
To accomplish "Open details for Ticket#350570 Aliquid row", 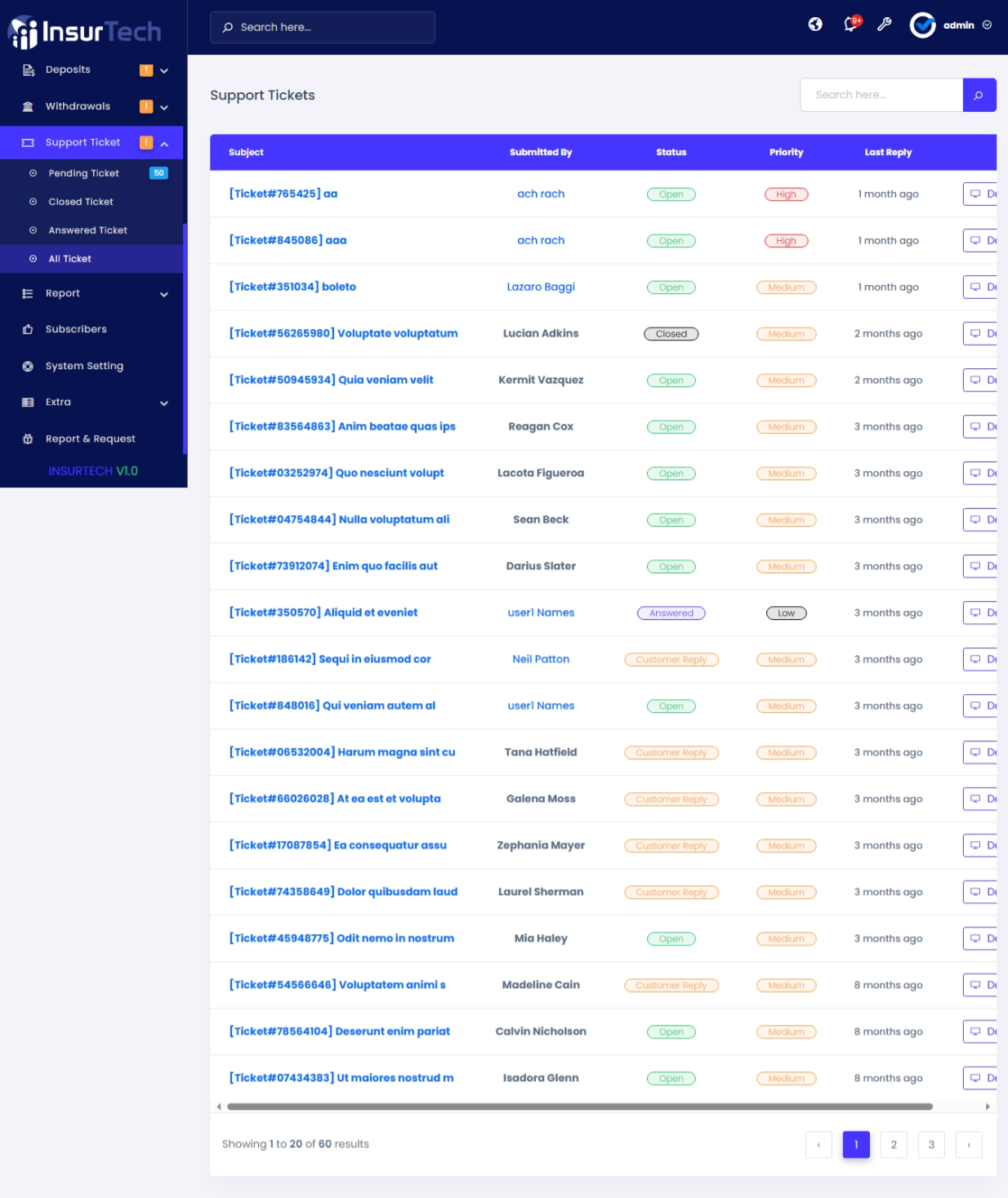I will [x=980, y=613].
